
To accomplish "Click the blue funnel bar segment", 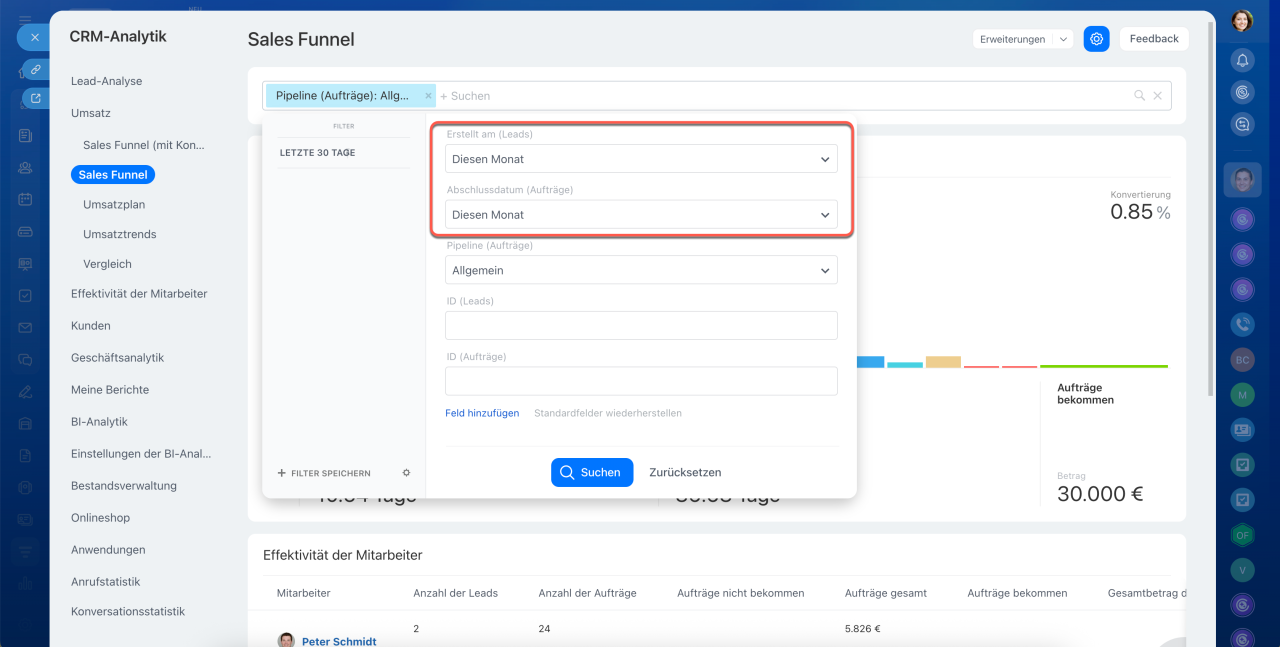I will coord(870,362).
